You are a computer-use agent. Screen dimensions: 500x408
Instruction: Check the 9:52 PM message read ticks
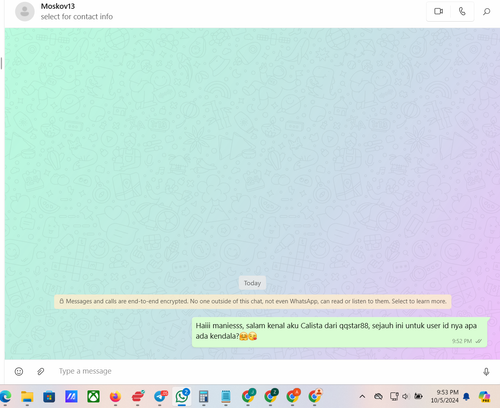[479, 341]
